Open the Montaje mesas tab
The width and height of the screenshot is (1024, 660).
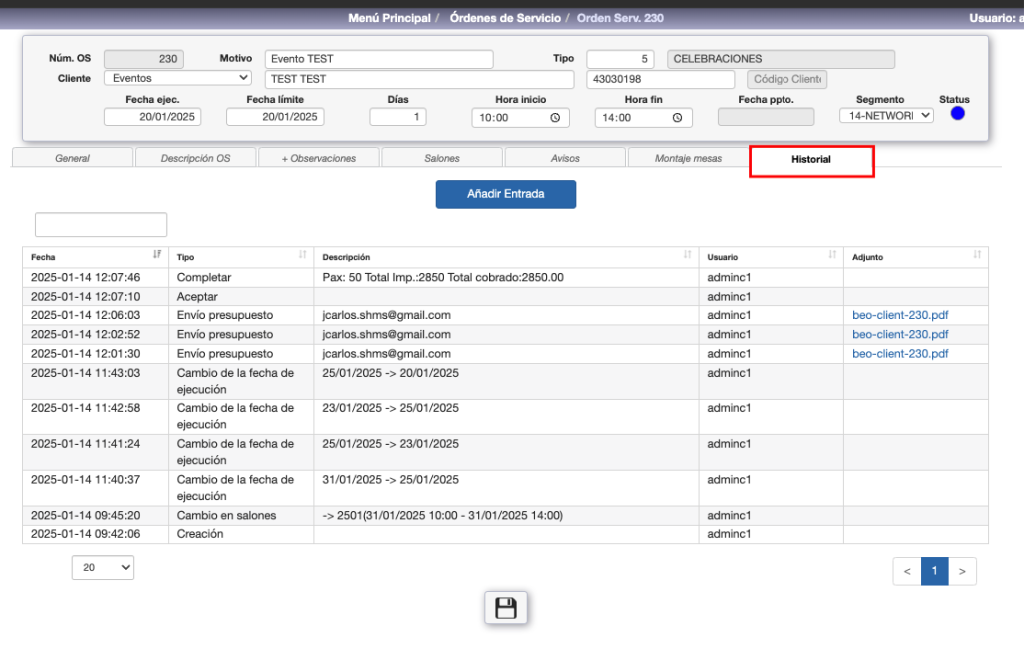(x=688, y=158)
